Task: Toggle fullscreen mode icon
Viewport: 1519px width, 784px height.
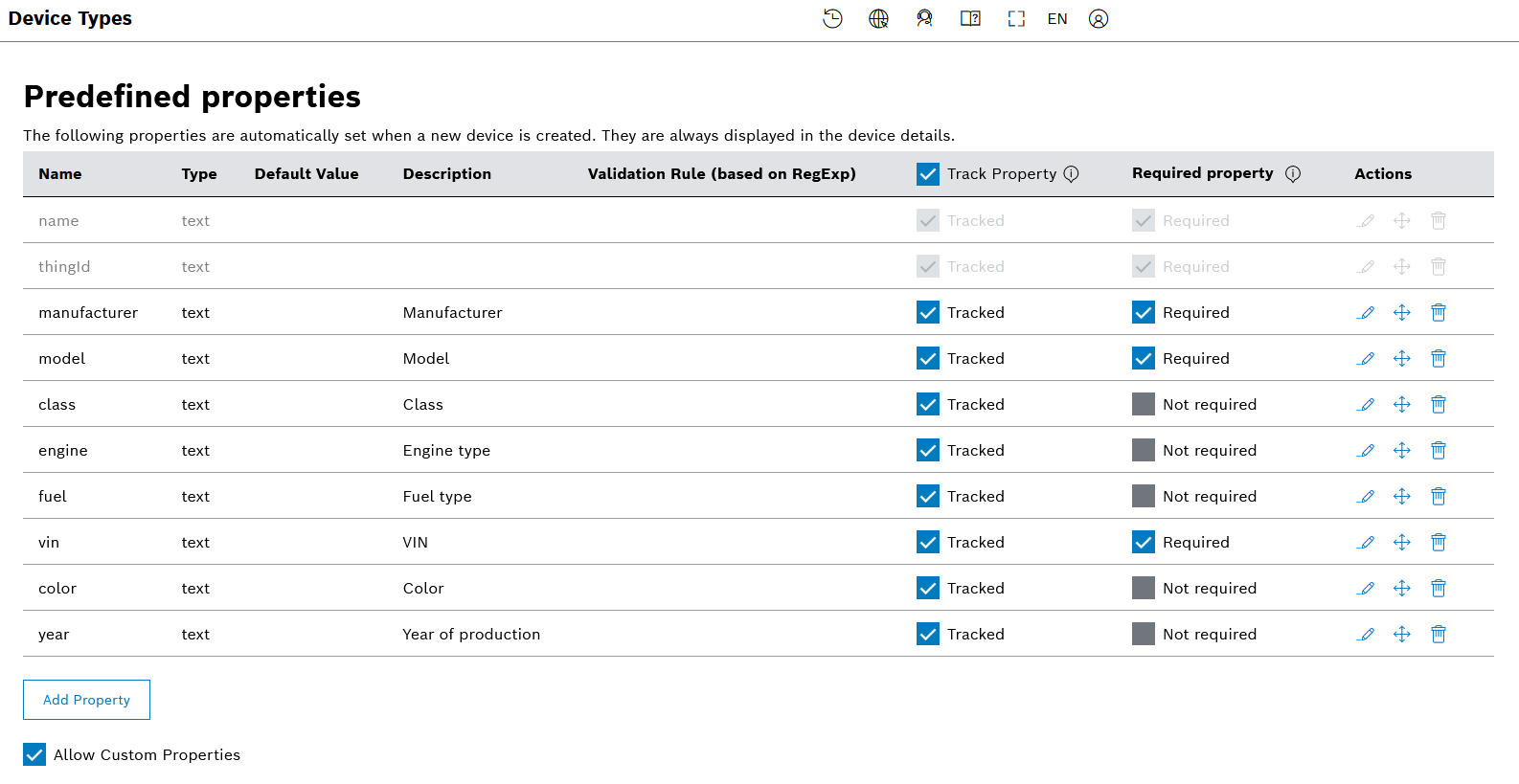Action: (1016, 19)
